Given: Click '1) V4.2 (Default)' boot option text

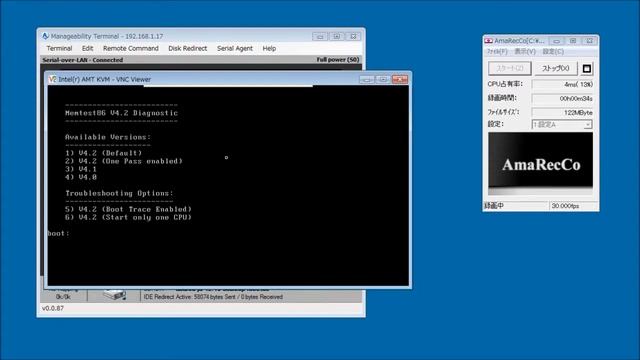Looking at the screenshot, I should [104, 153].
